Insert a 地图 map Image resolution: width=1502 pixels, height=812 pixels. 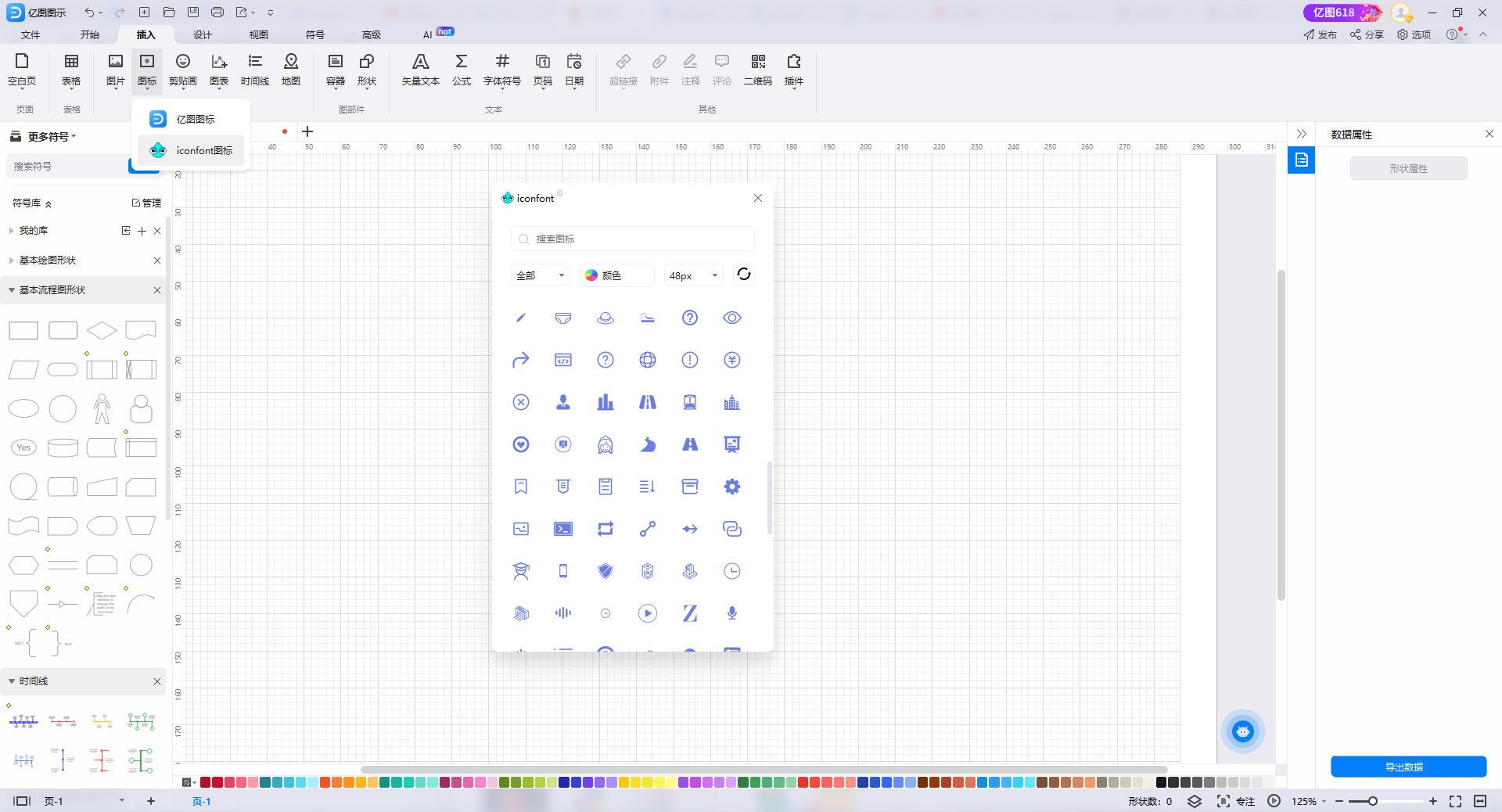pos(291,70)
